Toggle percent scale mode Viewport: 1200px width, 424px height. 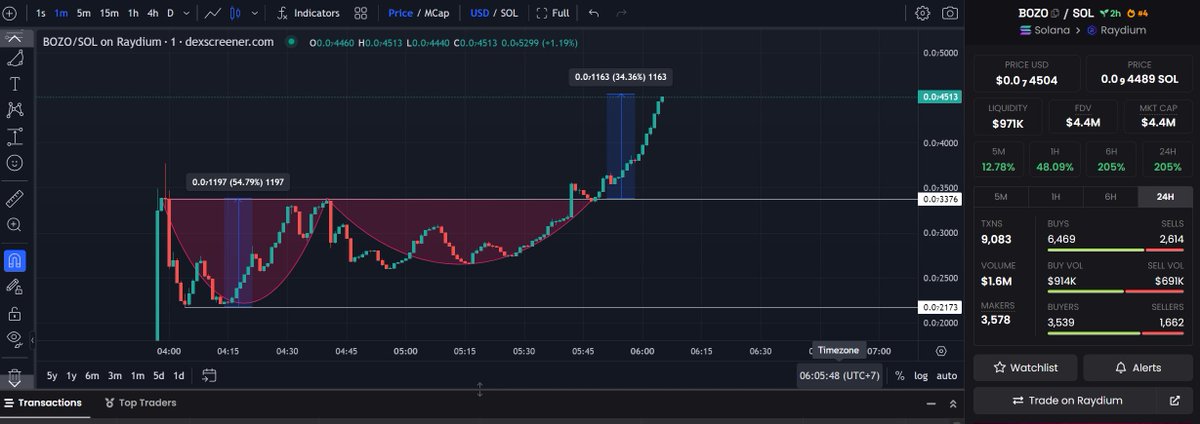900,376
